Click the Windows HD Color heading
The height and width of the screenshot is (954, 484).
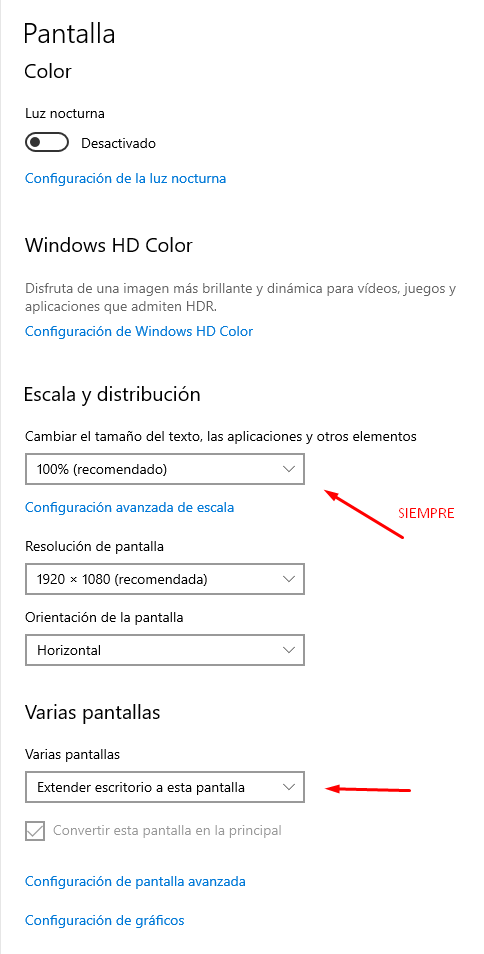[109, 245]
